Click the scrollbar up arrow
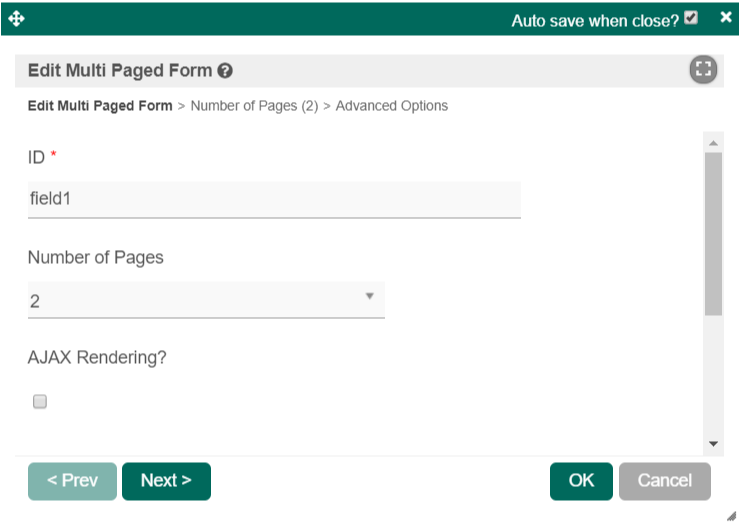This screenshot has width=741, height=522. click(x=714, y=143)
